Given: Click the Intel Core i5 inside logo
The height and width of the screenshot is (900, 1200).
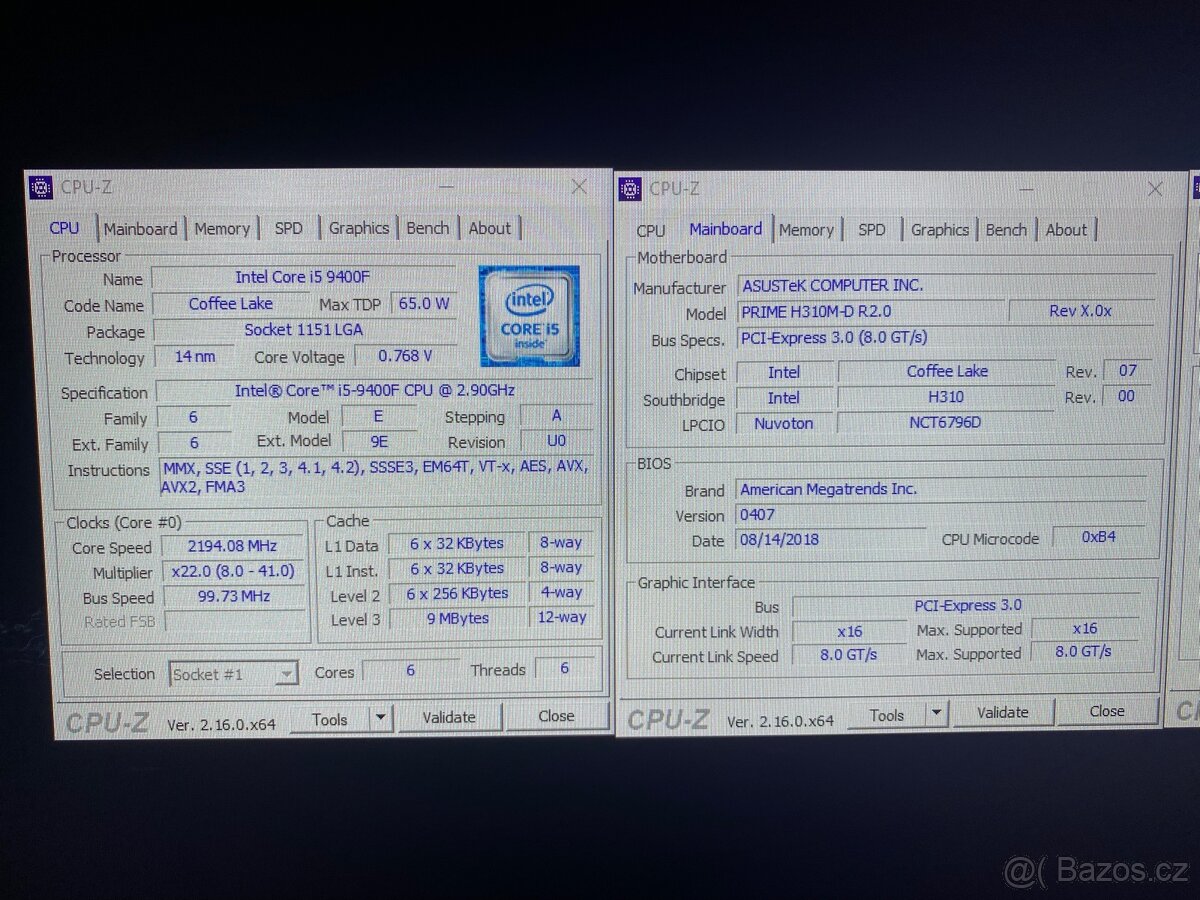Looking at the screenshot, I should pos(528,316).
